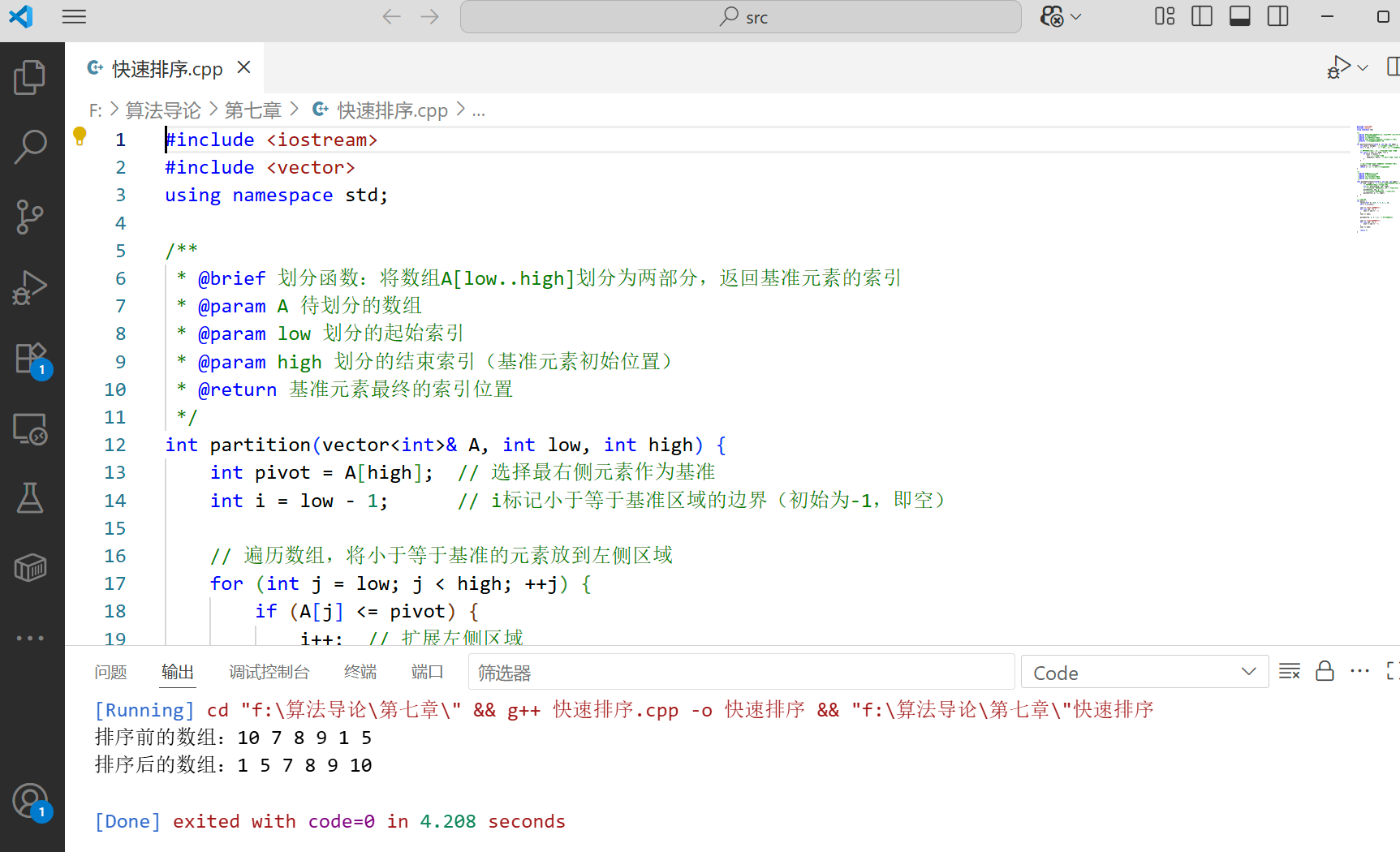1400x852 pixels.
Task: Open the container view in activity bar
Action: [31, 568]
